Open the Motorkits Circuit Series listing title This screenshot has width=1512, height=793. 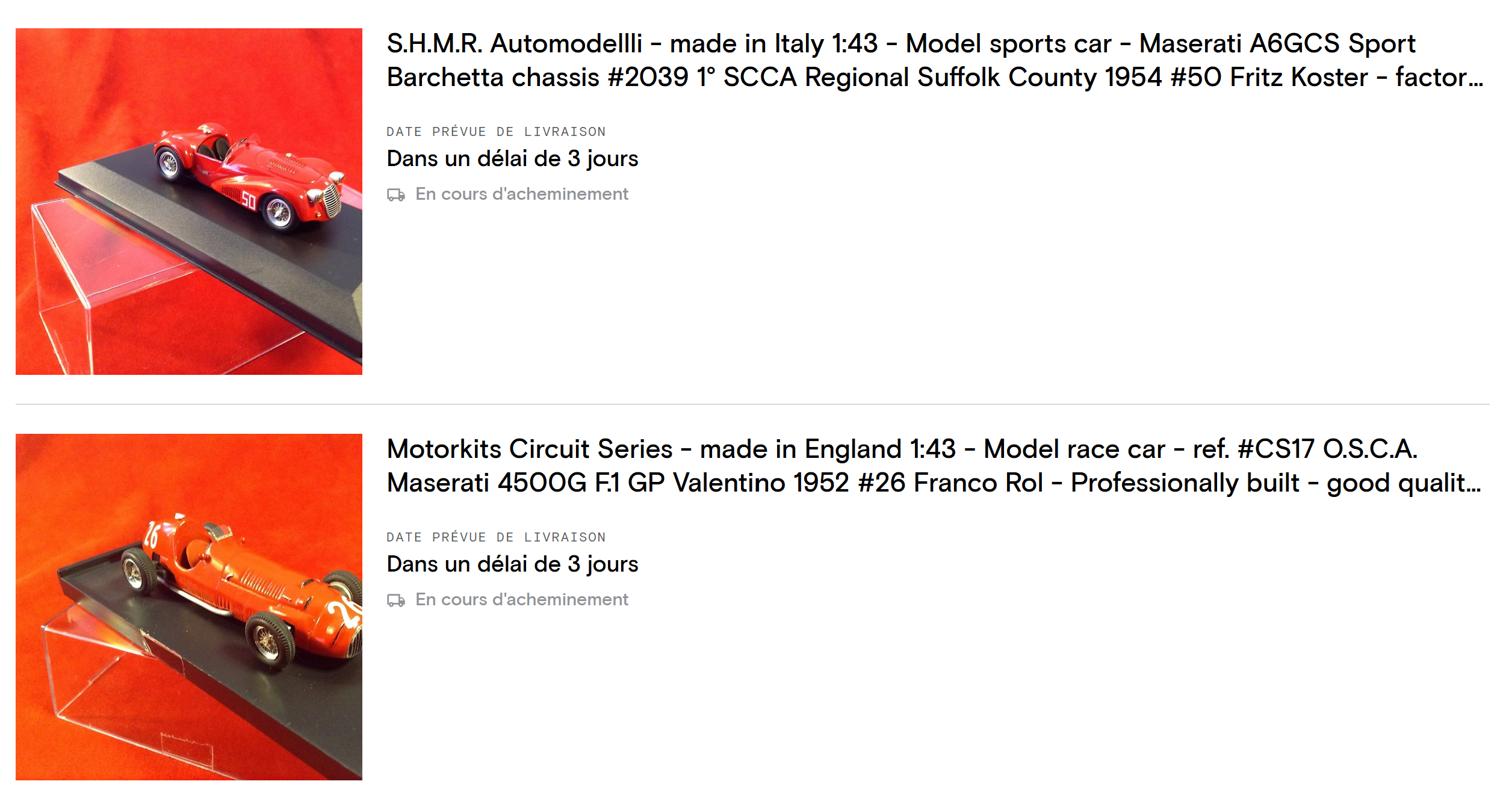point(933,466)
